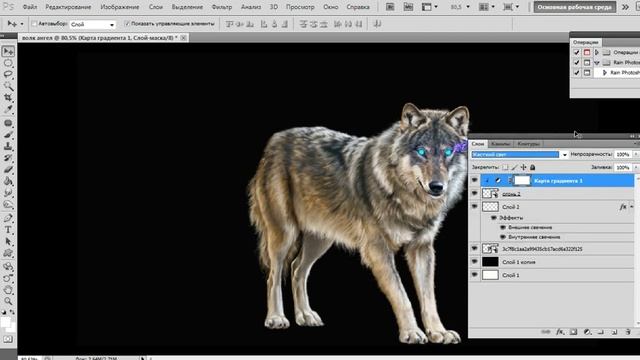640x360 pixels.
Task: Toggle Quick Mask mode
Action: tap(8, 340)
